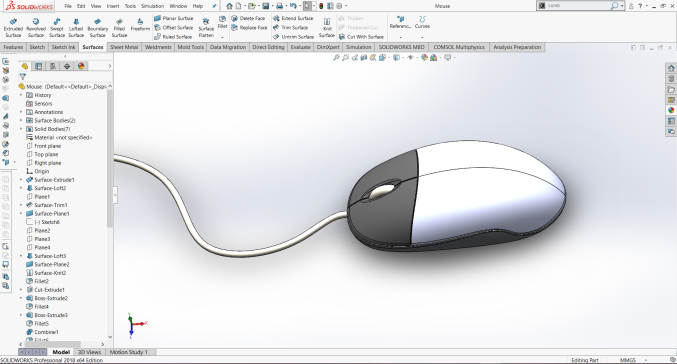Select the Extruded Surface tool
The height and width of the screenshot is (364, 677).
point(13,28)
